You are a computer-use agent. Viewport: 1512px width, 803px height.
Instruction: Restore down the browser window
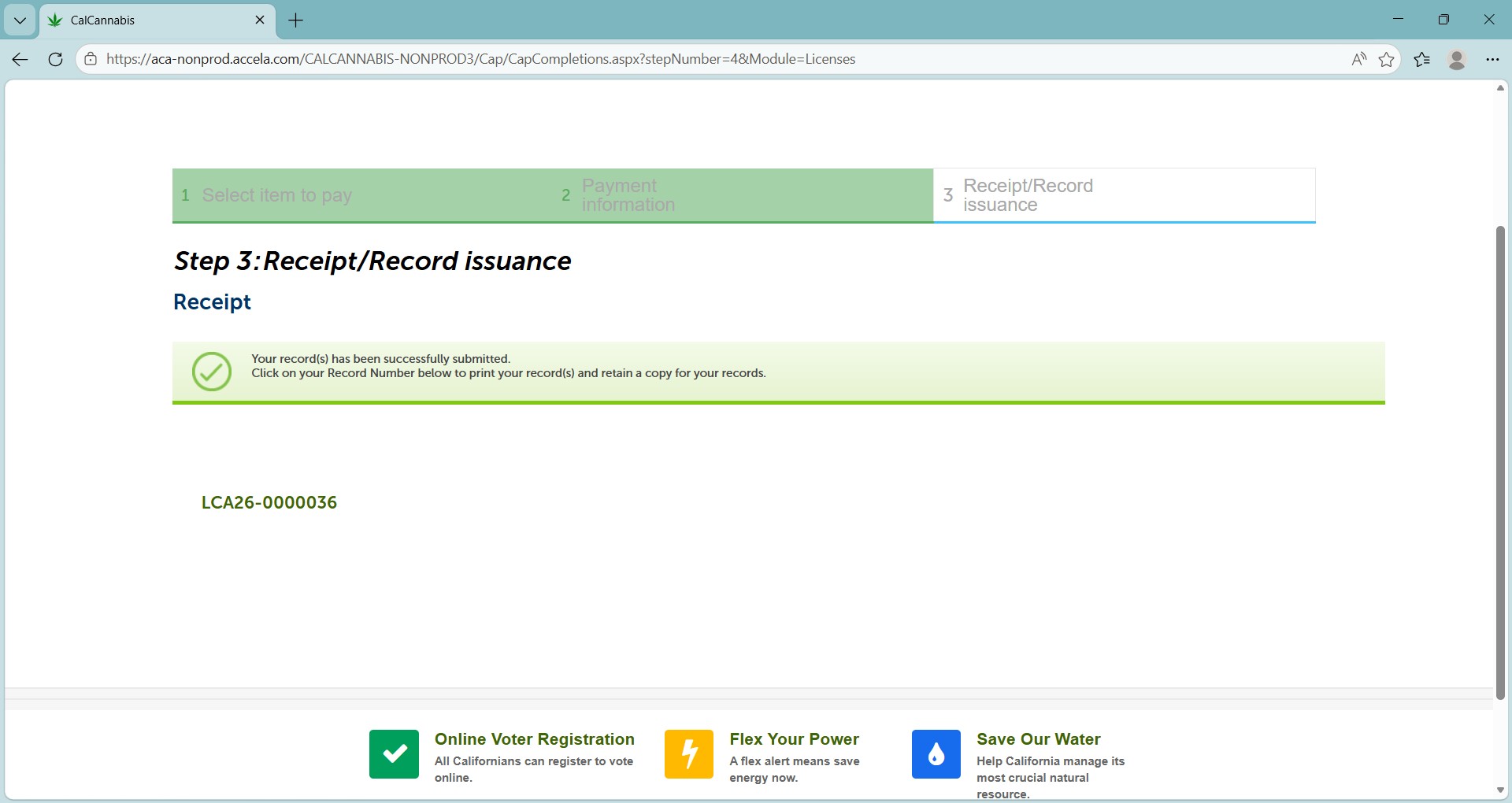1443,20
